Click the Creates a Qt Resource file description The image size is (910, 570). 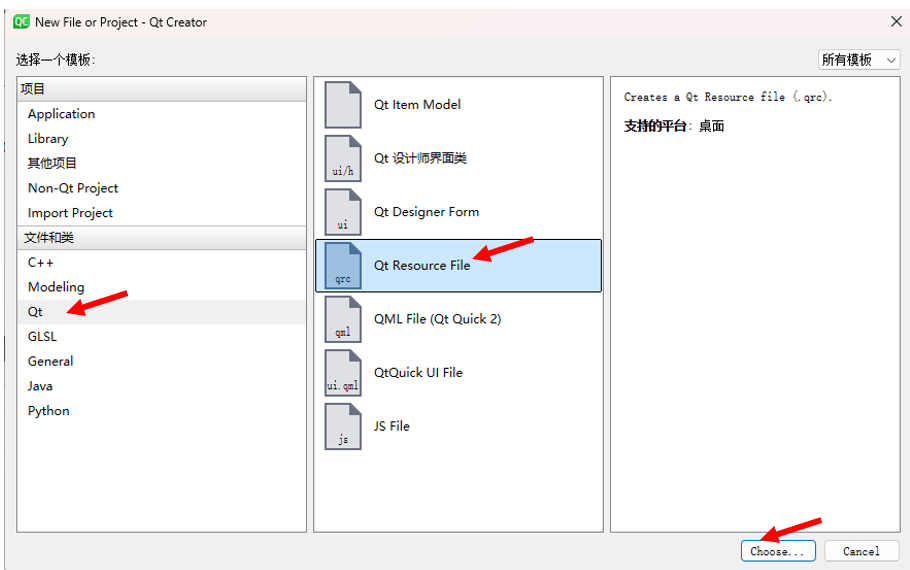(728, 97)
